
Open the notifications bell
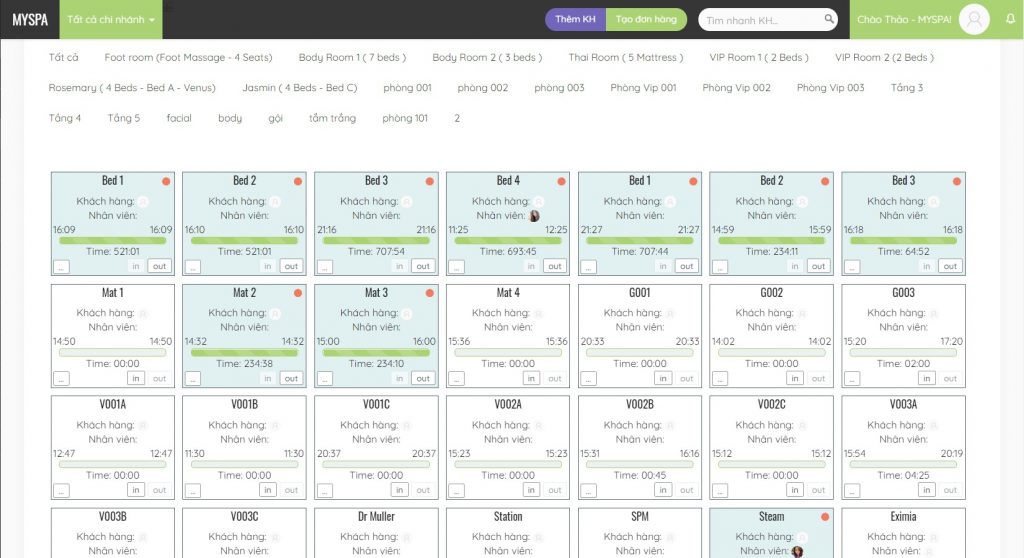[x=1010, y=19]
